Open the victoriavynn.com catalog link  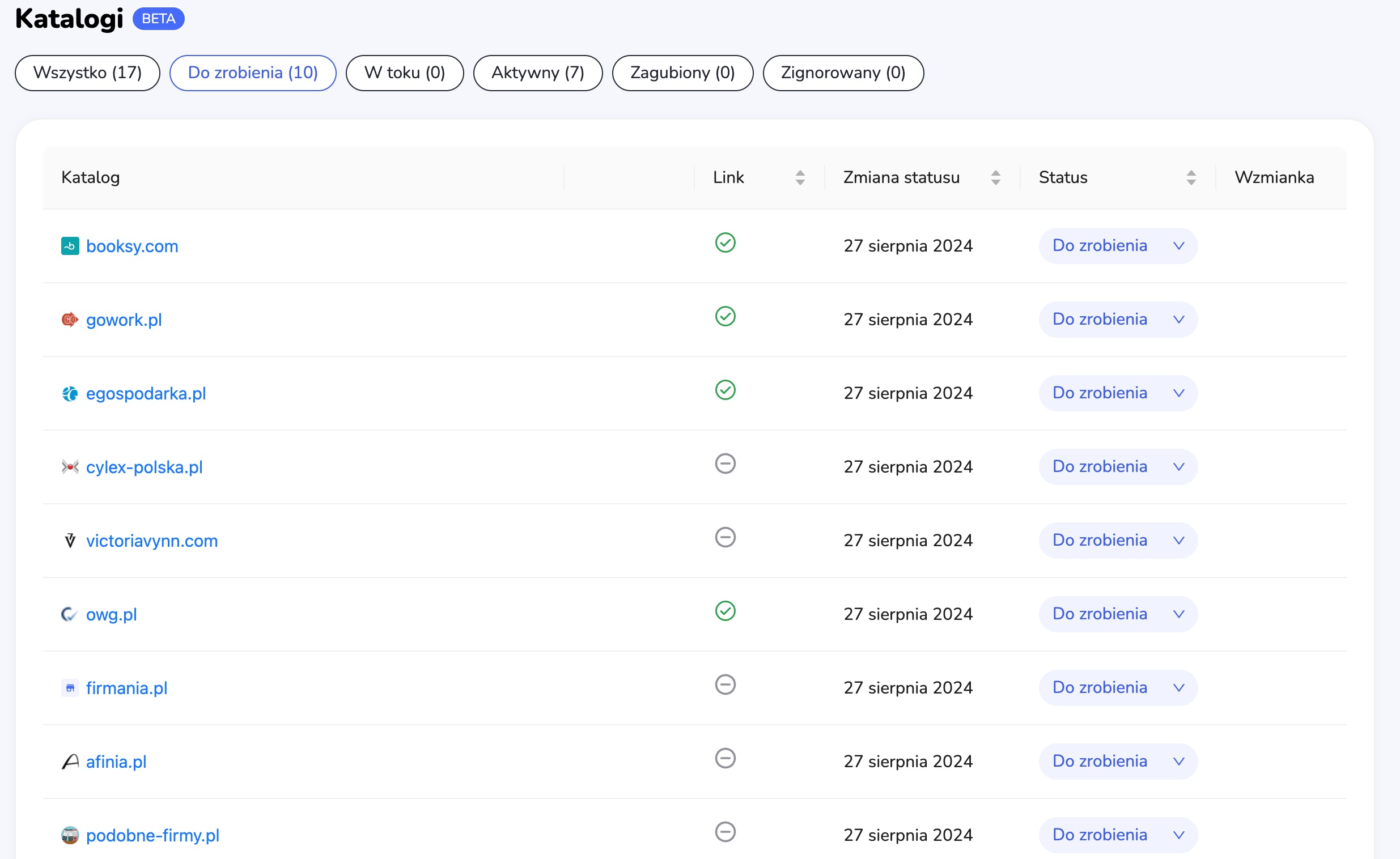152,541
